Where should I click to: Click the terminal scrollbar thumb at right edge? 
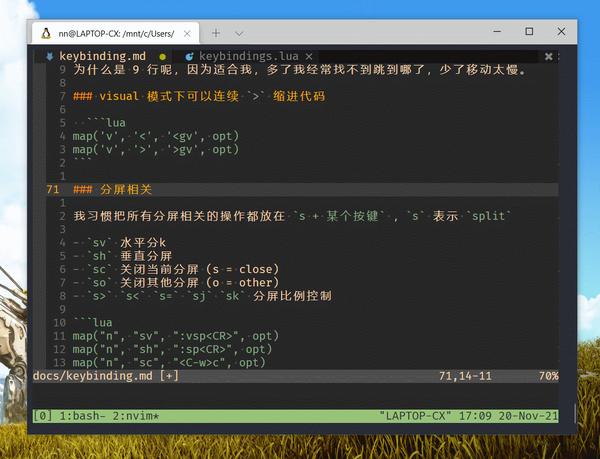(x=575, y=413)
